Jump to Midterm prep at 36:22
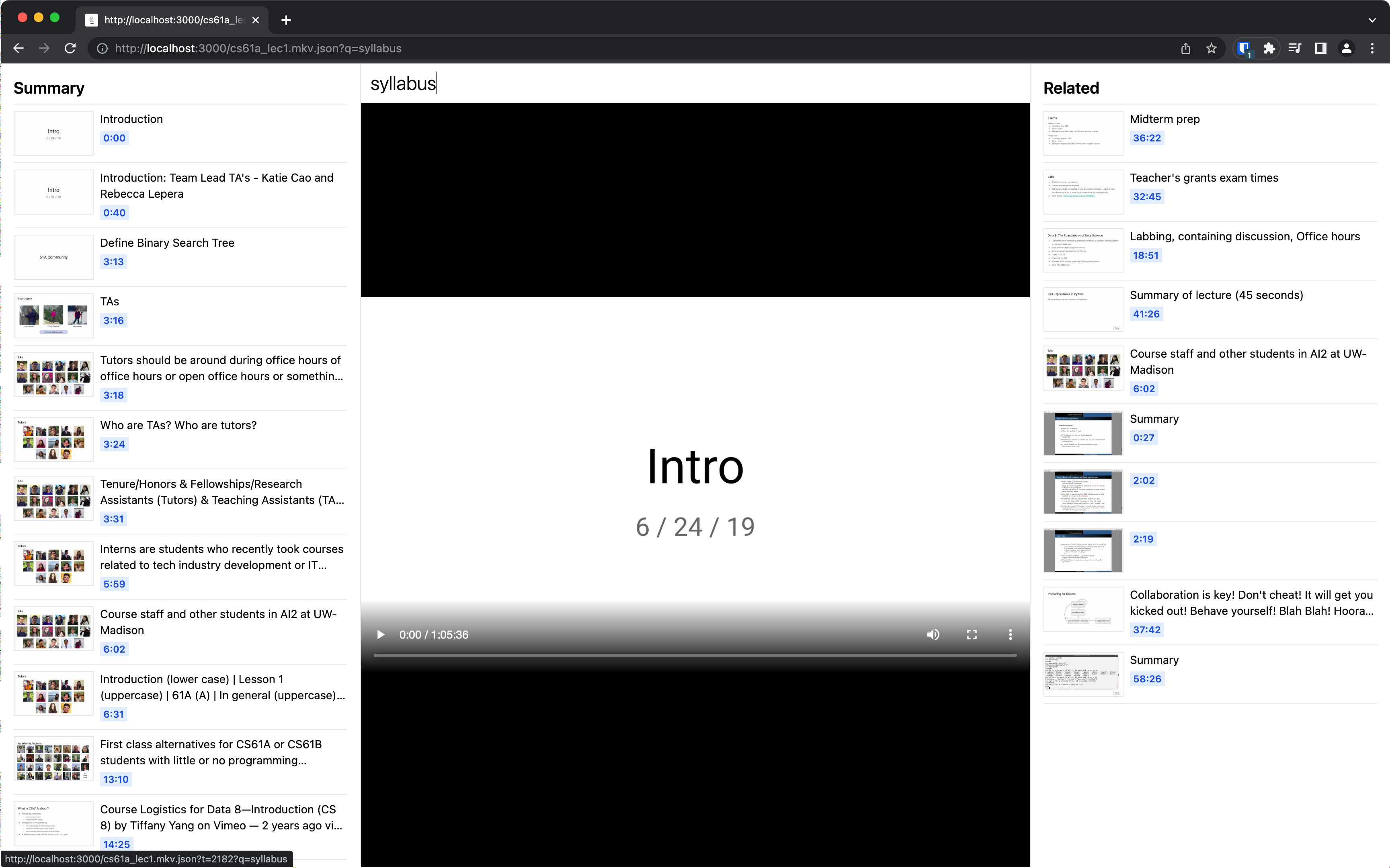Screen dimensions: 1390x868 click(x=1146, y=138)
